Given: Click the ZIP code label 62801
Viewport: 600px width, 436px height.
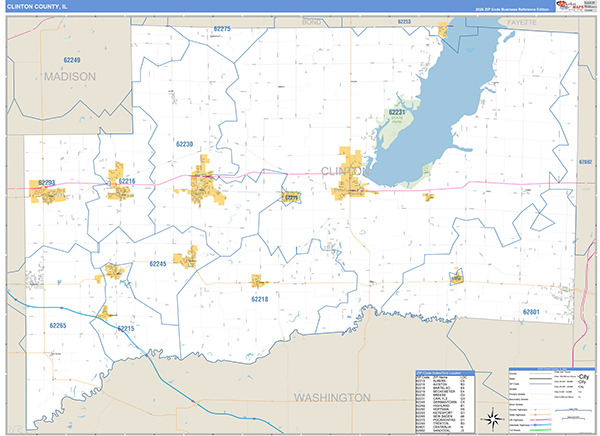Looking at the screenshot, I should coord(531,312).
